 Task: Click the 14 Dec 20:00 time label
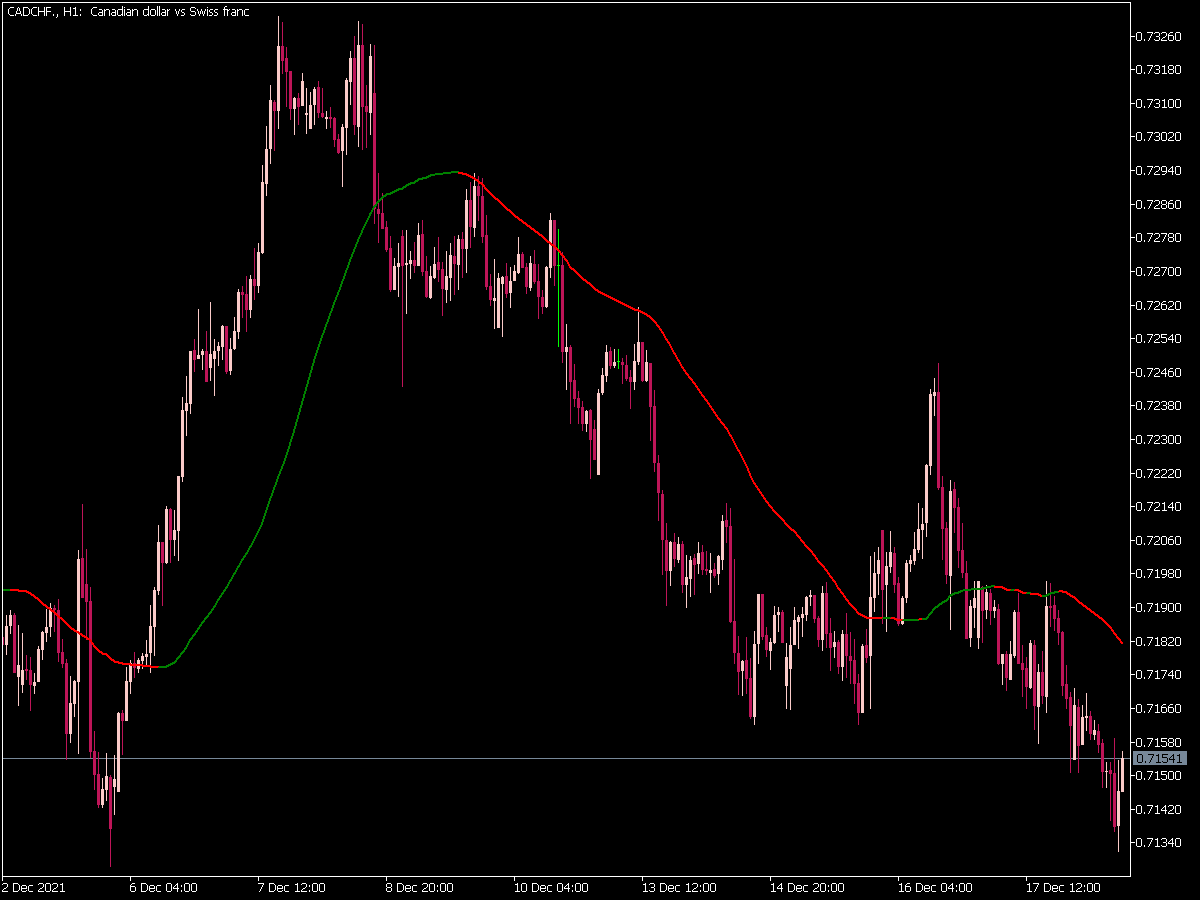[x=807, y=887]
